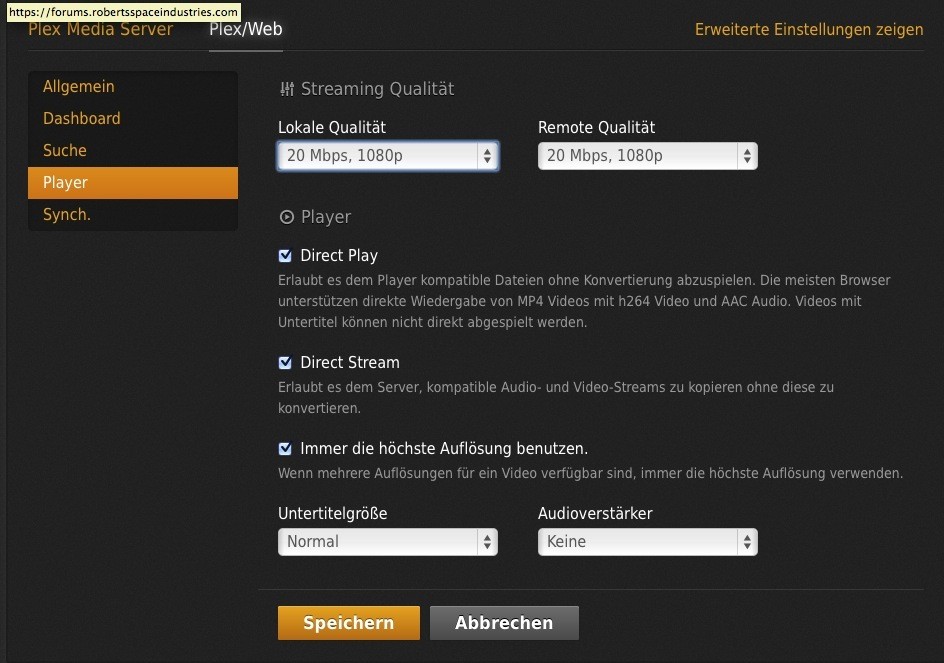Click the Streaming Qualität sliders icon
The width and height of the screenshot is (944, 663).
287,89
